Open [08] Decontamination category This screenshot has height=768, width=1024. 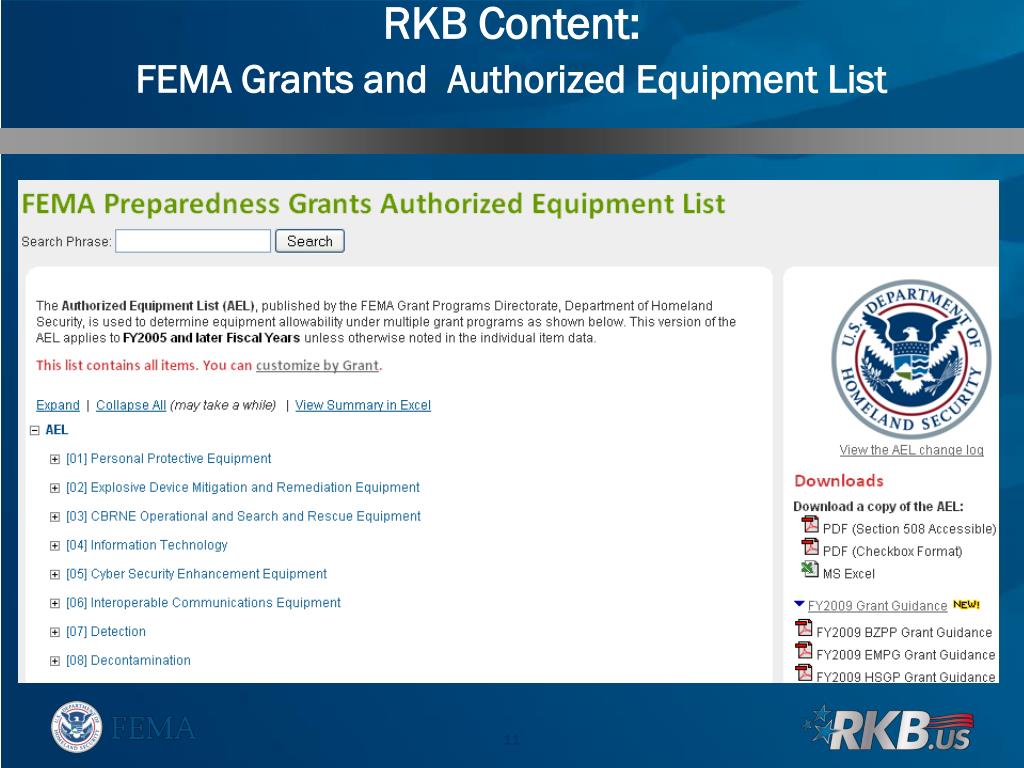coord(128,660)
